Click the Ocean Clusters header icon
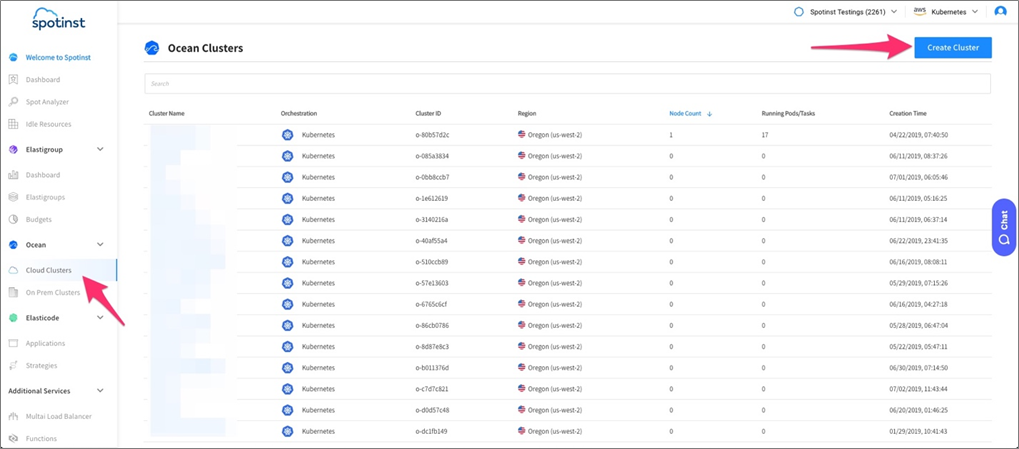Viewport: 1019px width, 449px height. pos(151,48)
